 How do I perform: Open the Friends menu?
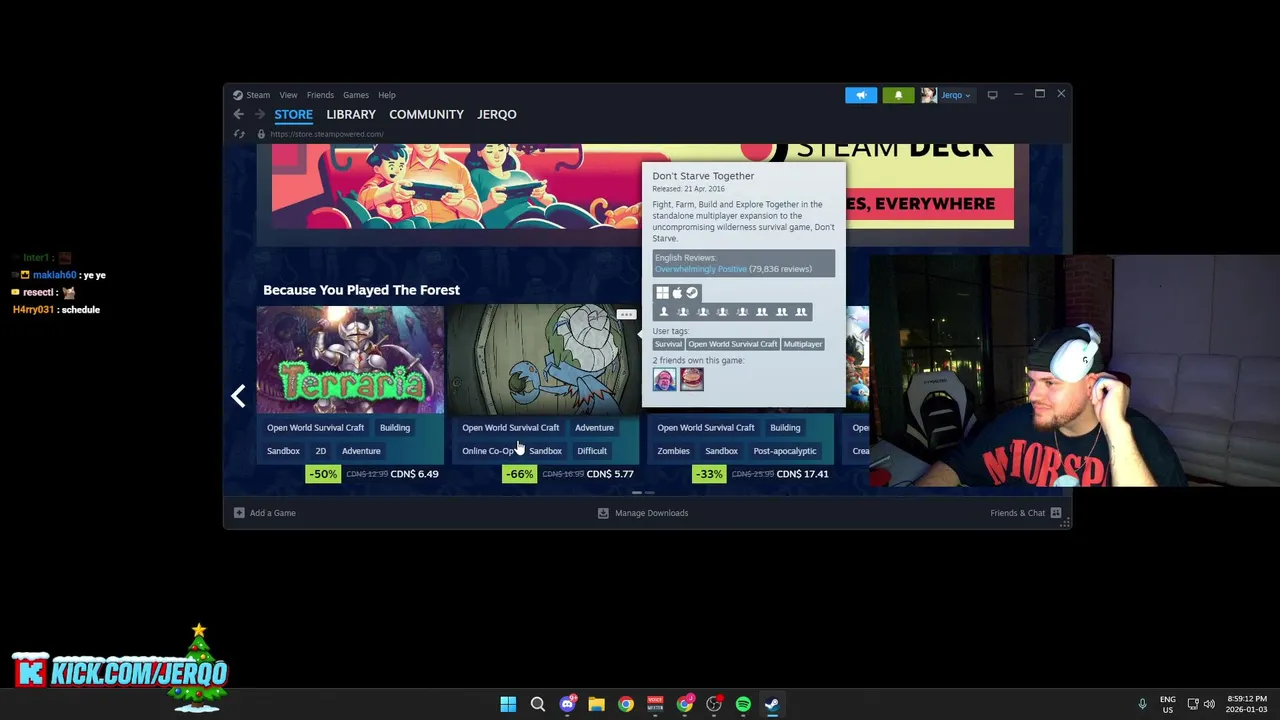[x=320, y=95]
